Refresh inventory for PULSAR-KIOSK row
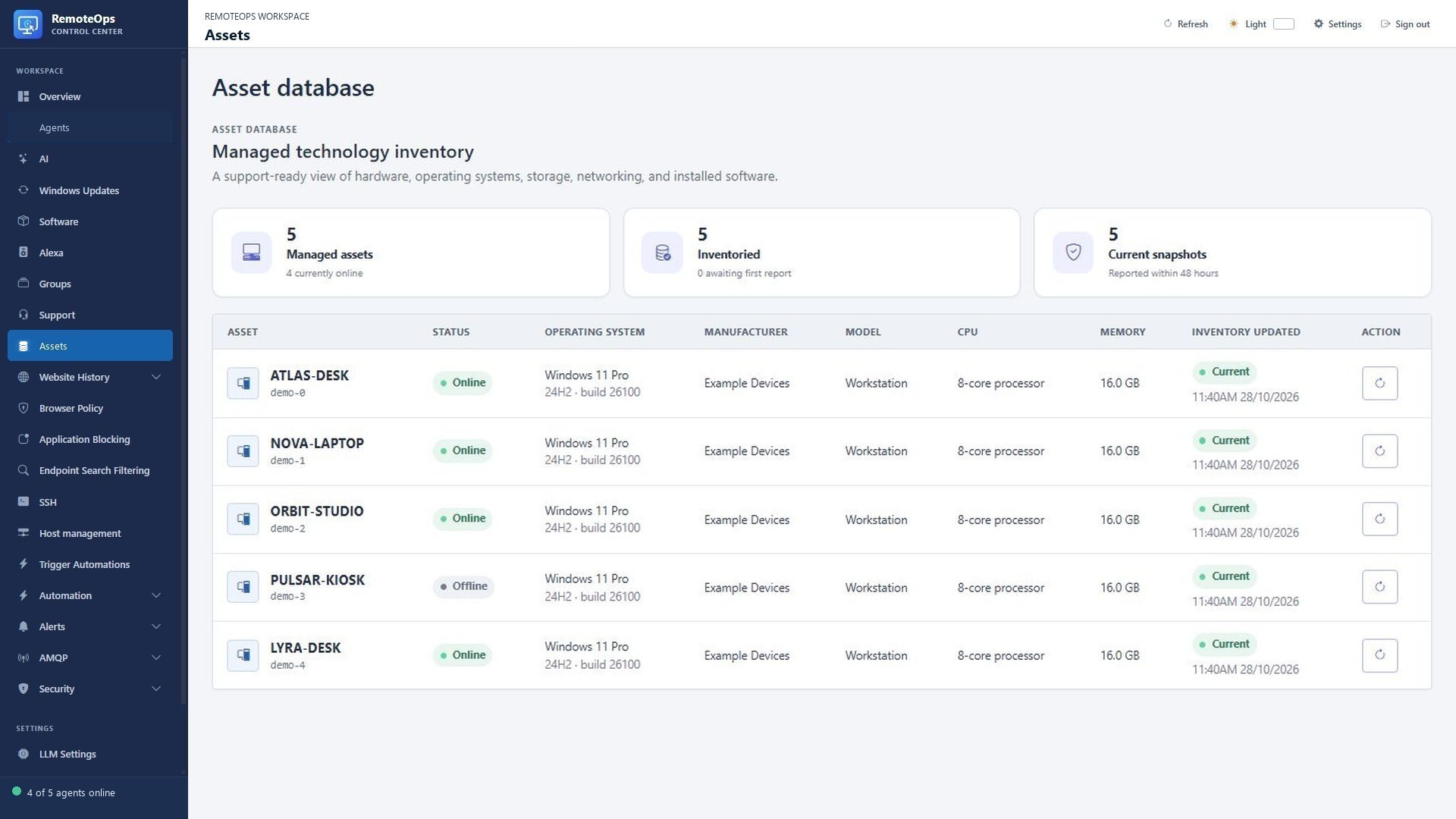 point(1379,587)
